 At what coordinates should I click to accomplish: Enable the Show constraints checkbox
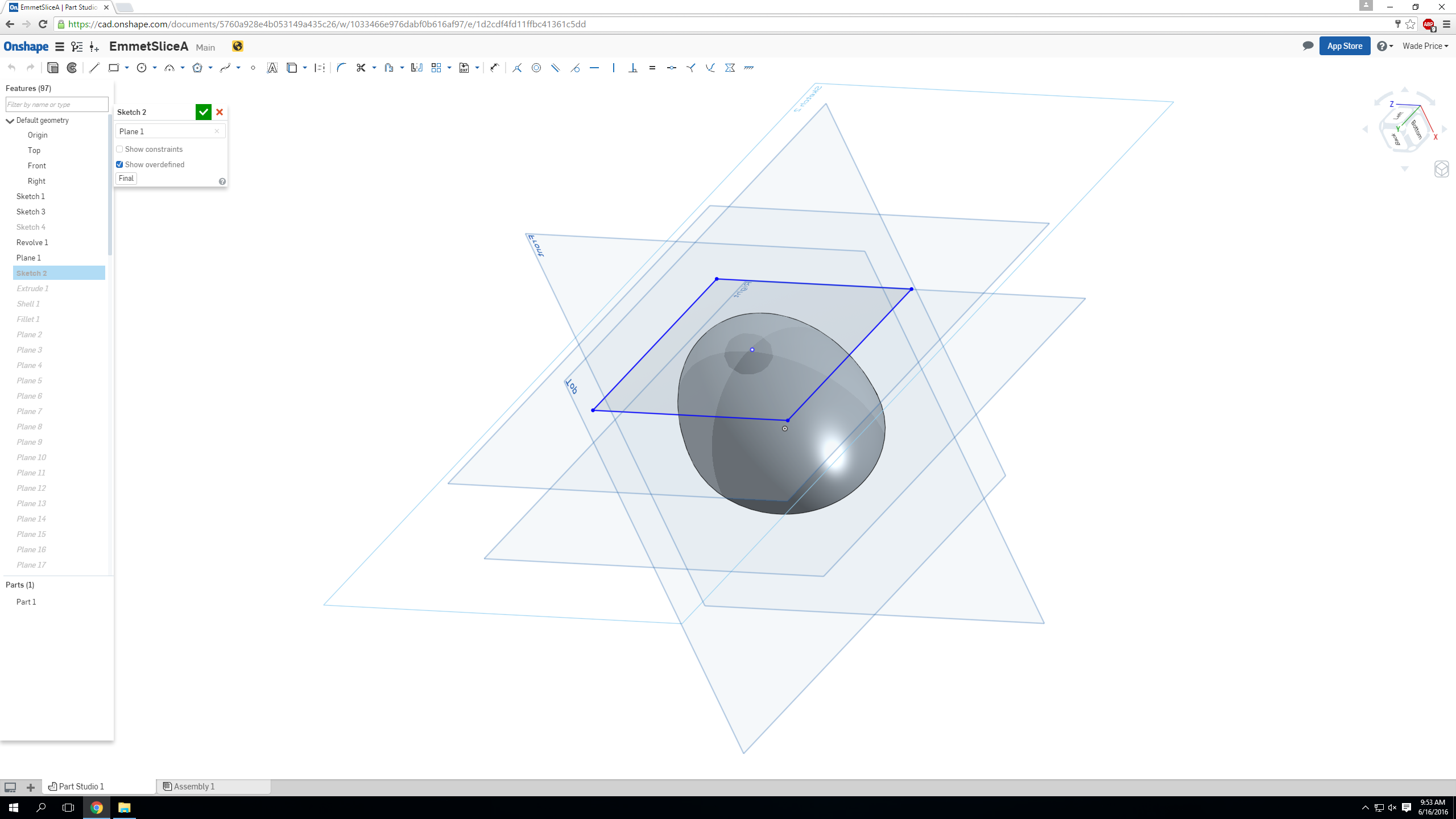click(x=119, y=149)
